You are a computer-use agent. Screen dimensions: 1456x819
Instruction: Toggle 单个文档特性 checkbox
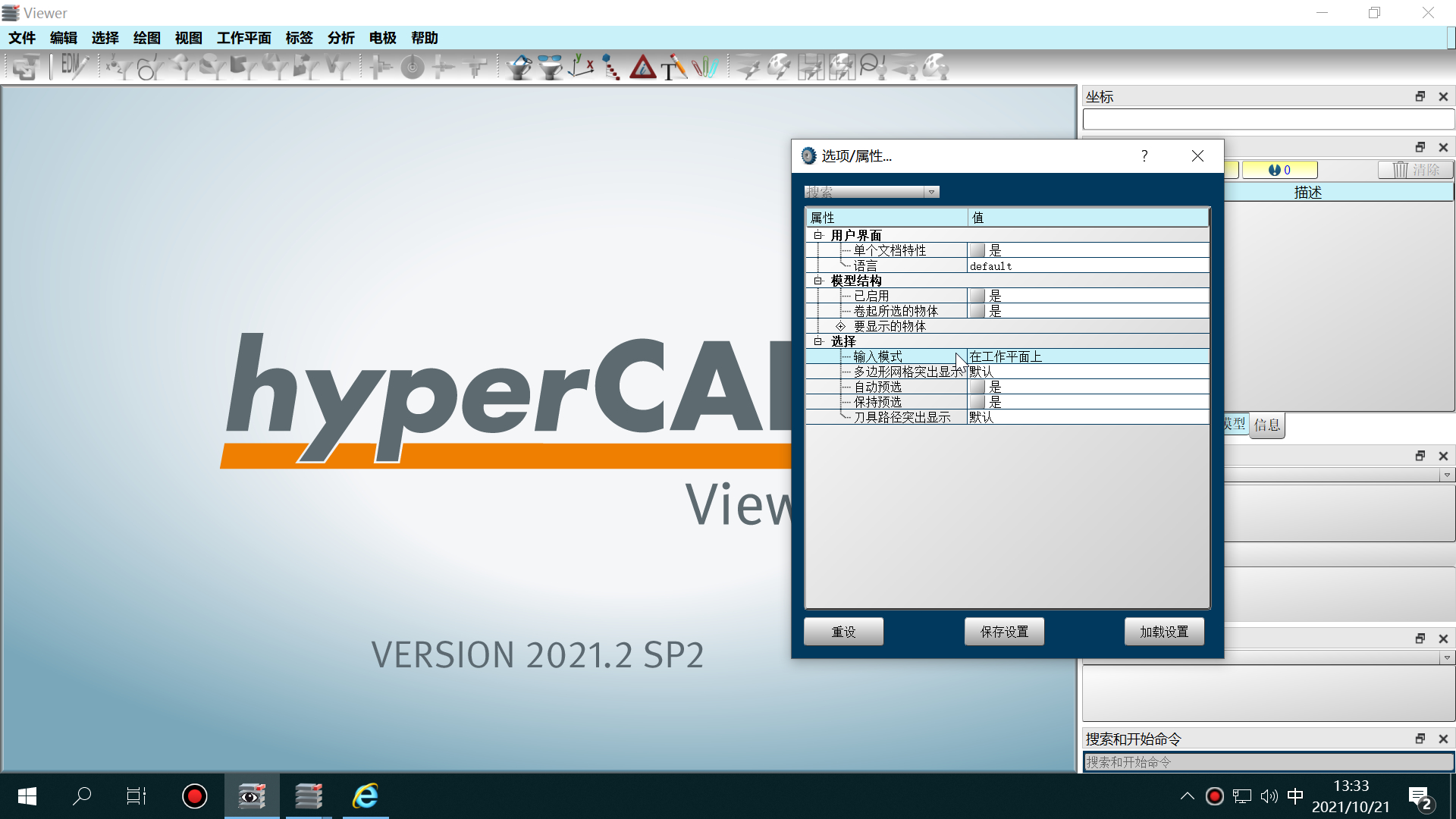point(977,250)
